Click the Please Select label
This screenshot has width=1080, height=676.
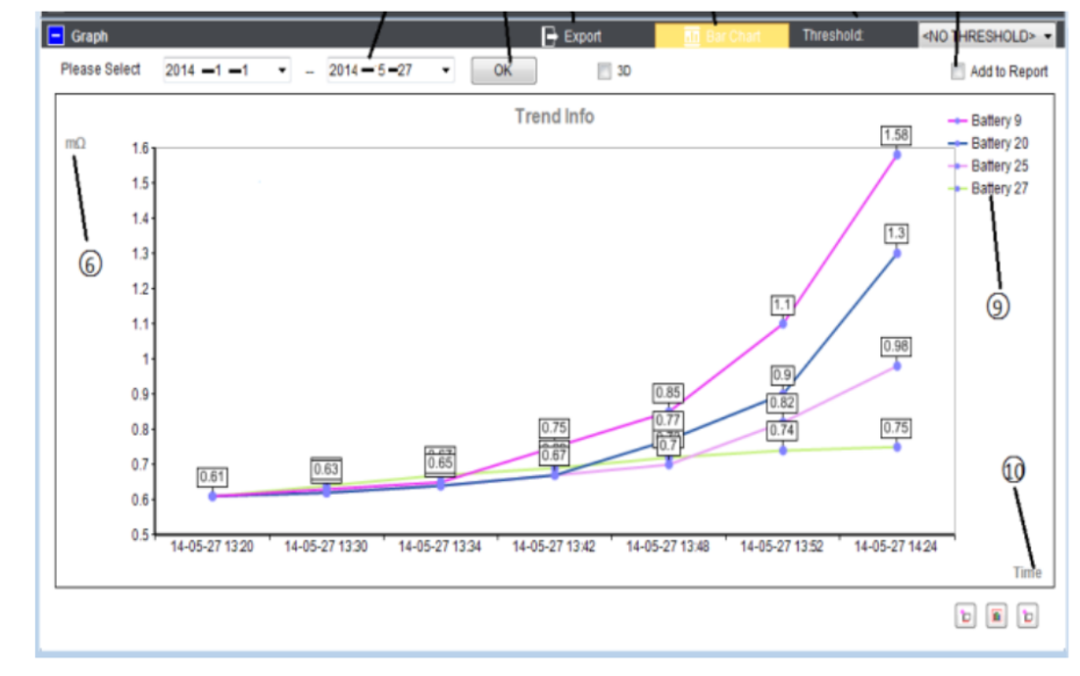pyautogui.click(x=101, y=70)
